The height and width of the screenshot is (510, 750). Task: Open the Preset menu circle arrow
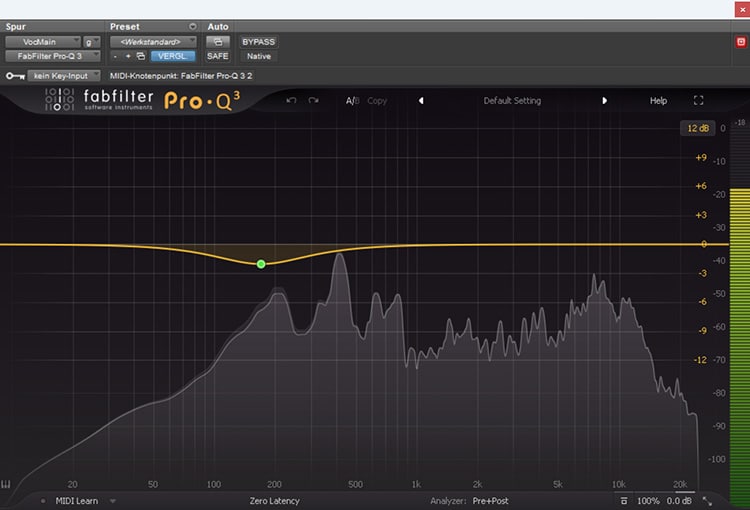click(192, 27)
